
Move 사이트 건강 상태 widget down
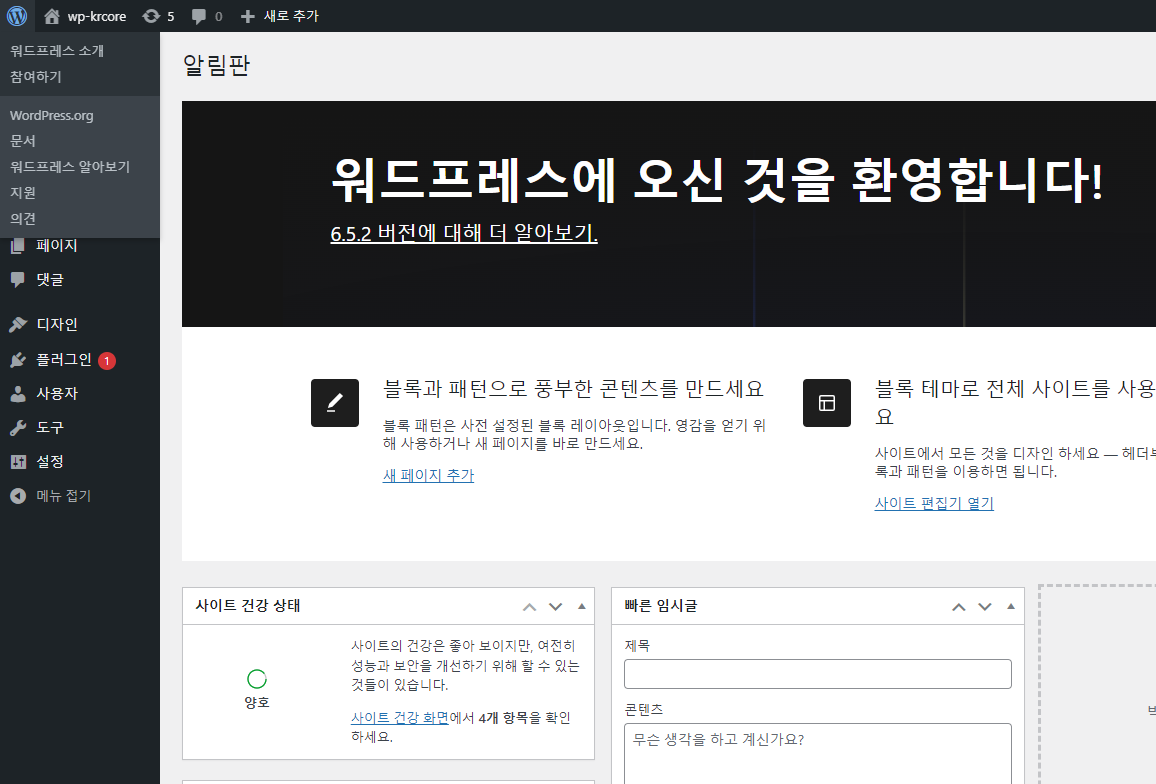pyautogui.click(x=555, y=607)
